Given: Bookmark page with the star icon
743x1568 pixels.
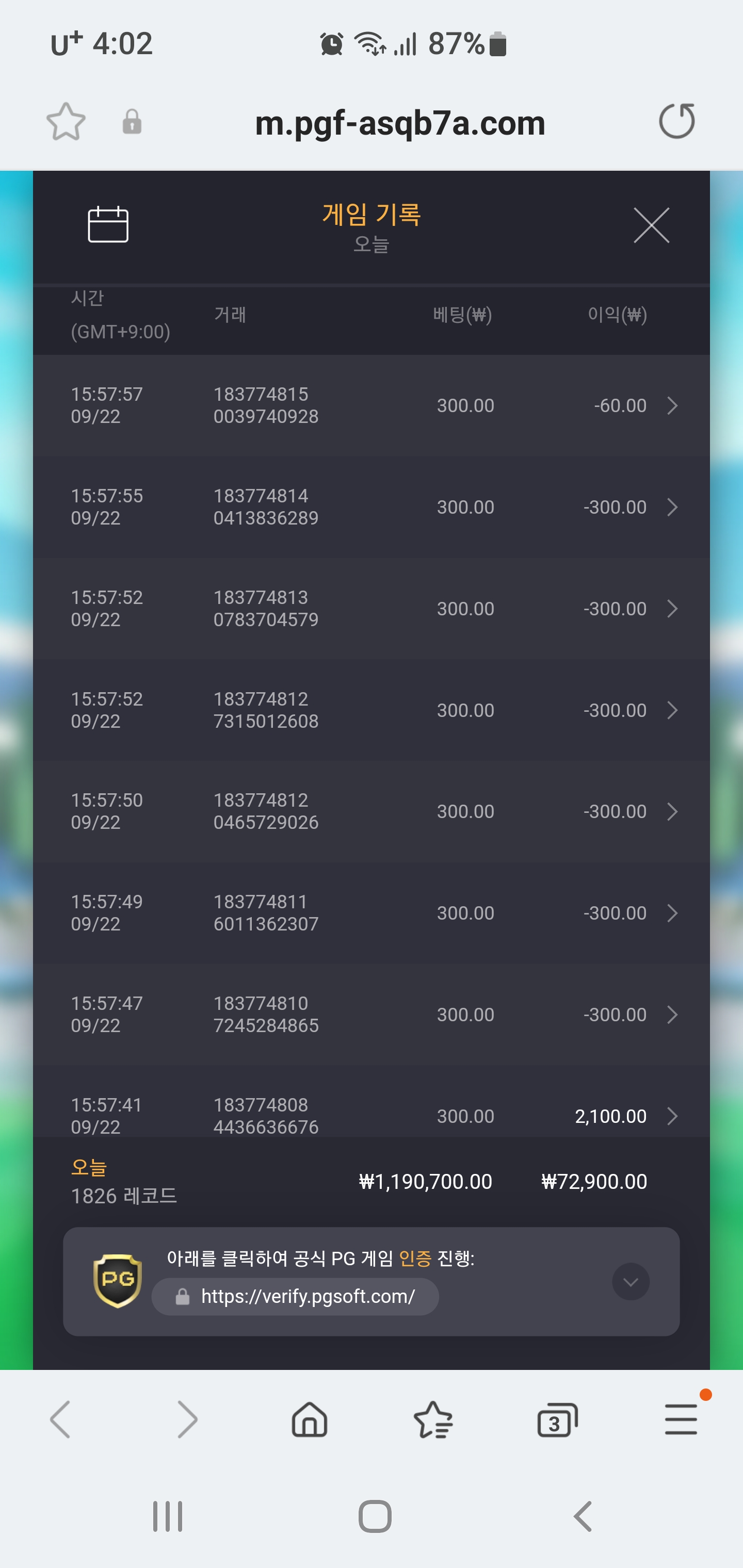Looking at the screenshot, I should click(x=66, y=122).
